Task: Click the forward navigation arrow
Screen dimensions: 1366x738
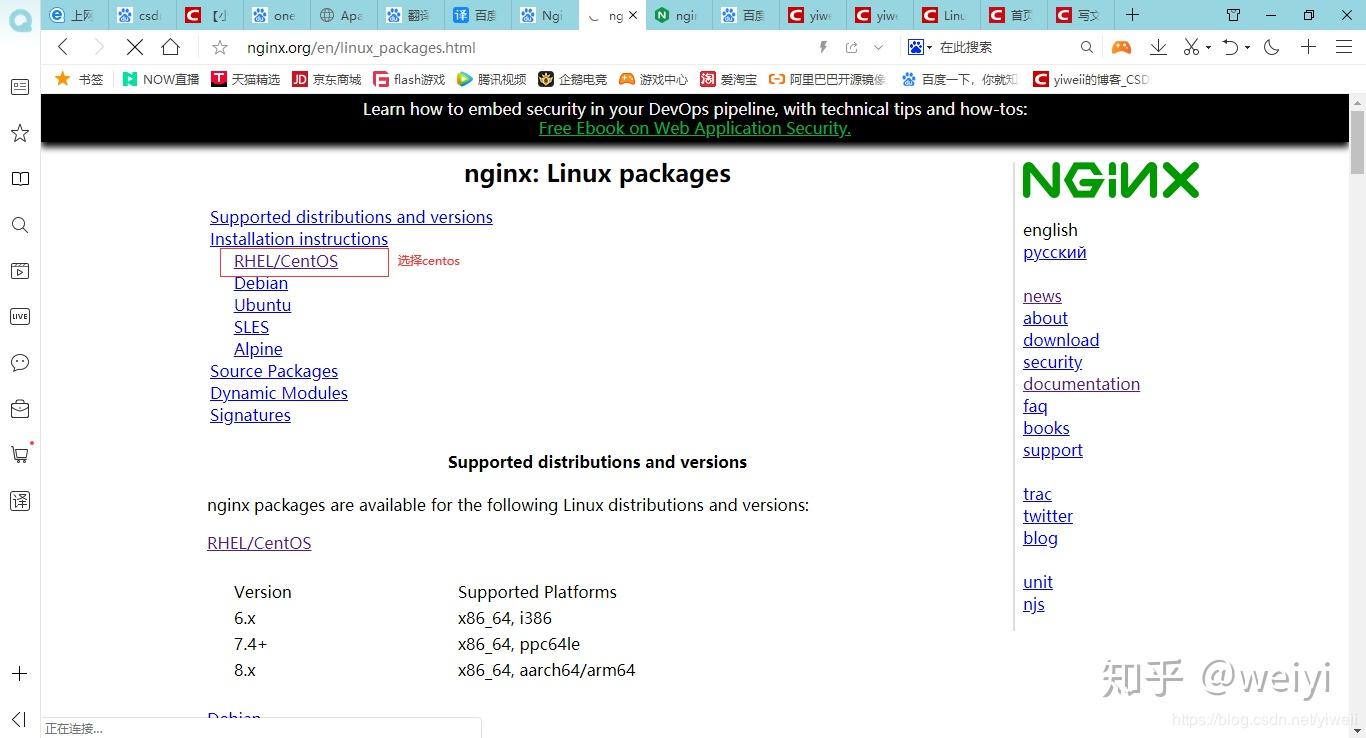Action: click(x=98, y=47)
